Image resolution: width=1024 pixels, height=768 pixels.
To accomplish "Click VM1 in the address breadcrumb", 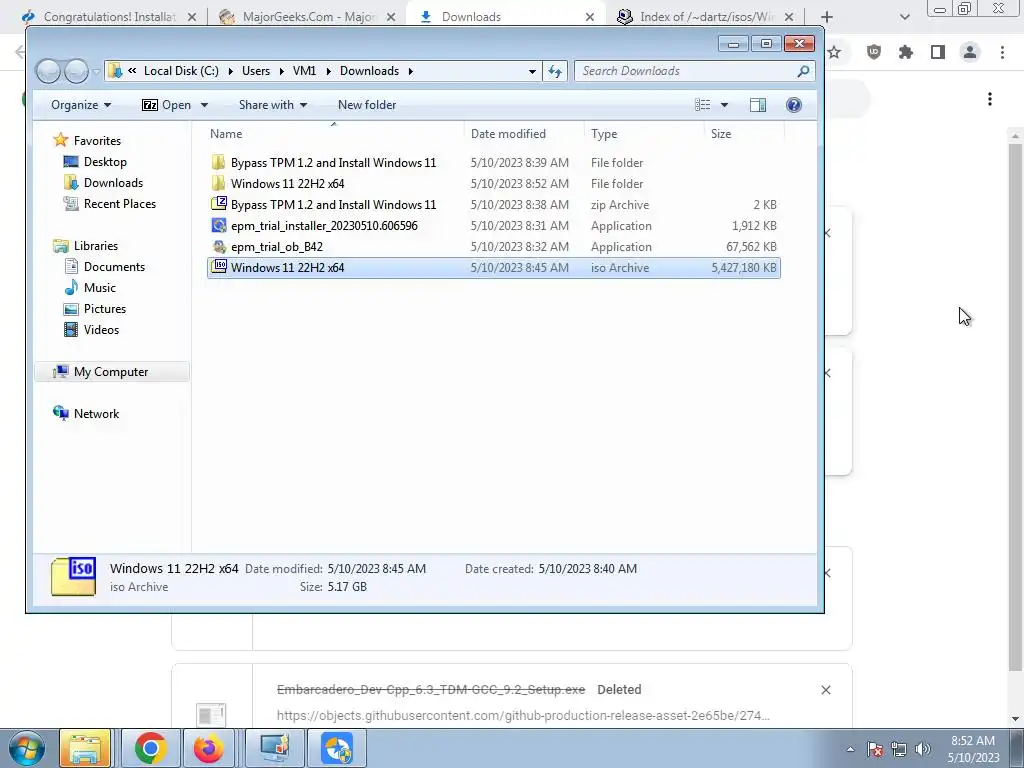I will pos(304,71).
